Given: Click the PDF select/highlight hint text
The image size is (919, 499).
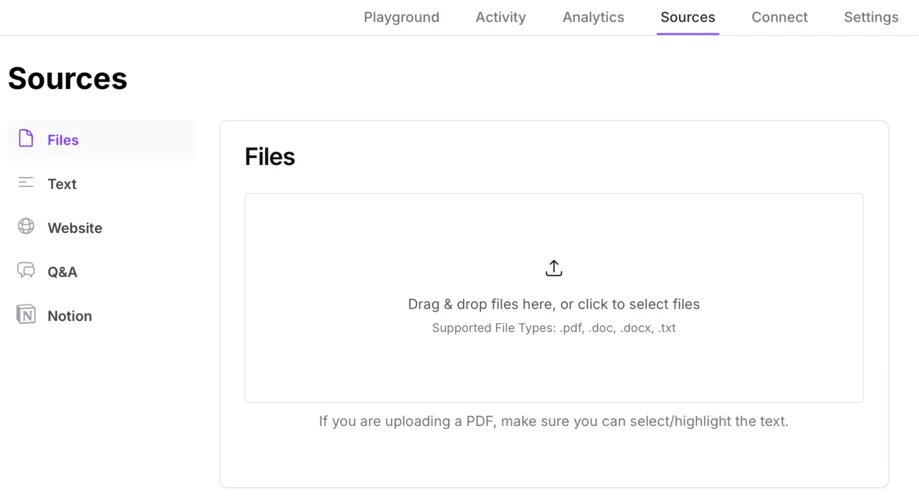Looking at the screenshot, I should [x=554, y=421].
